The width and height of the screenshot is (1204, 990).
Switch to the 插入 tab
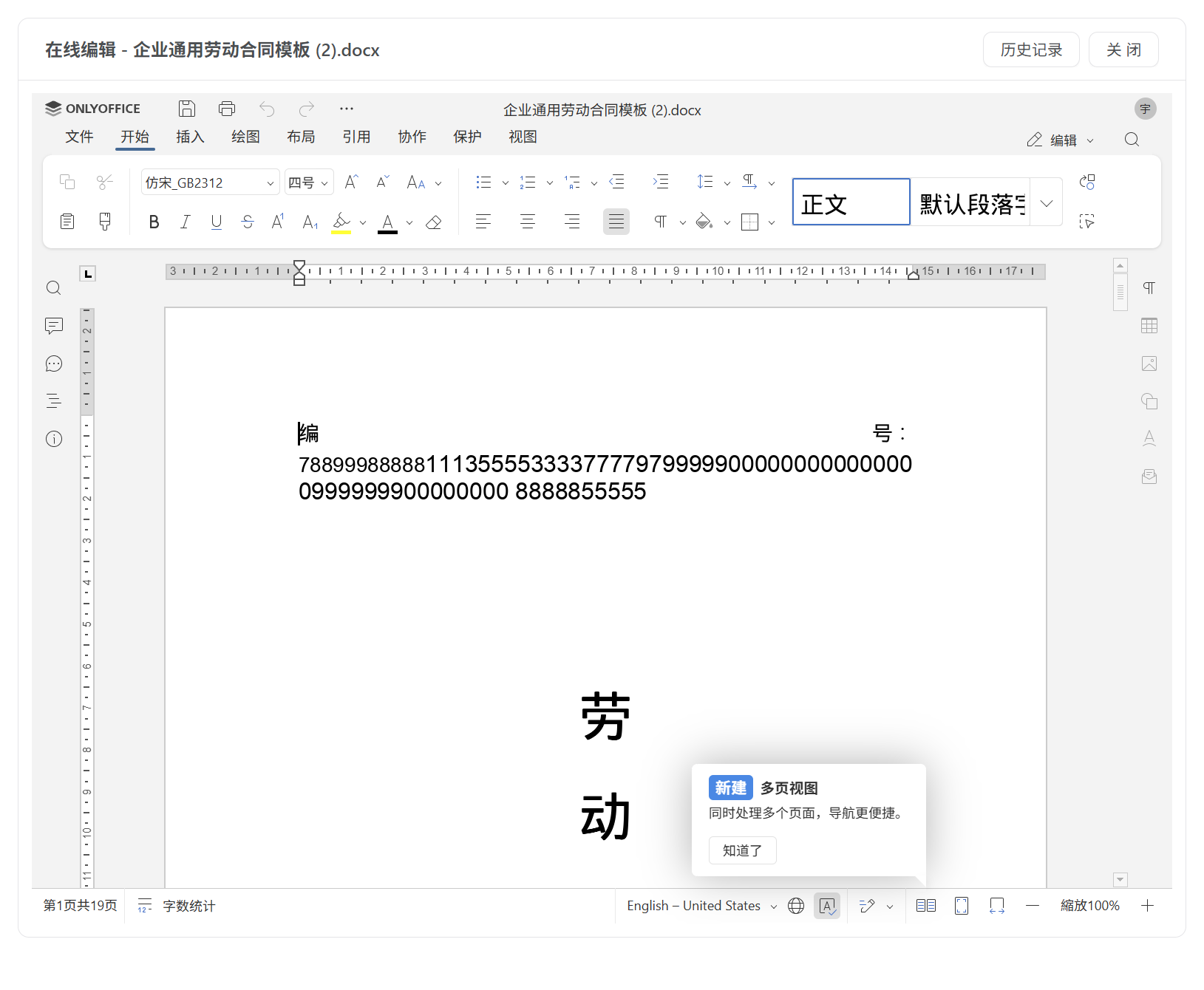tap(190, 137)
